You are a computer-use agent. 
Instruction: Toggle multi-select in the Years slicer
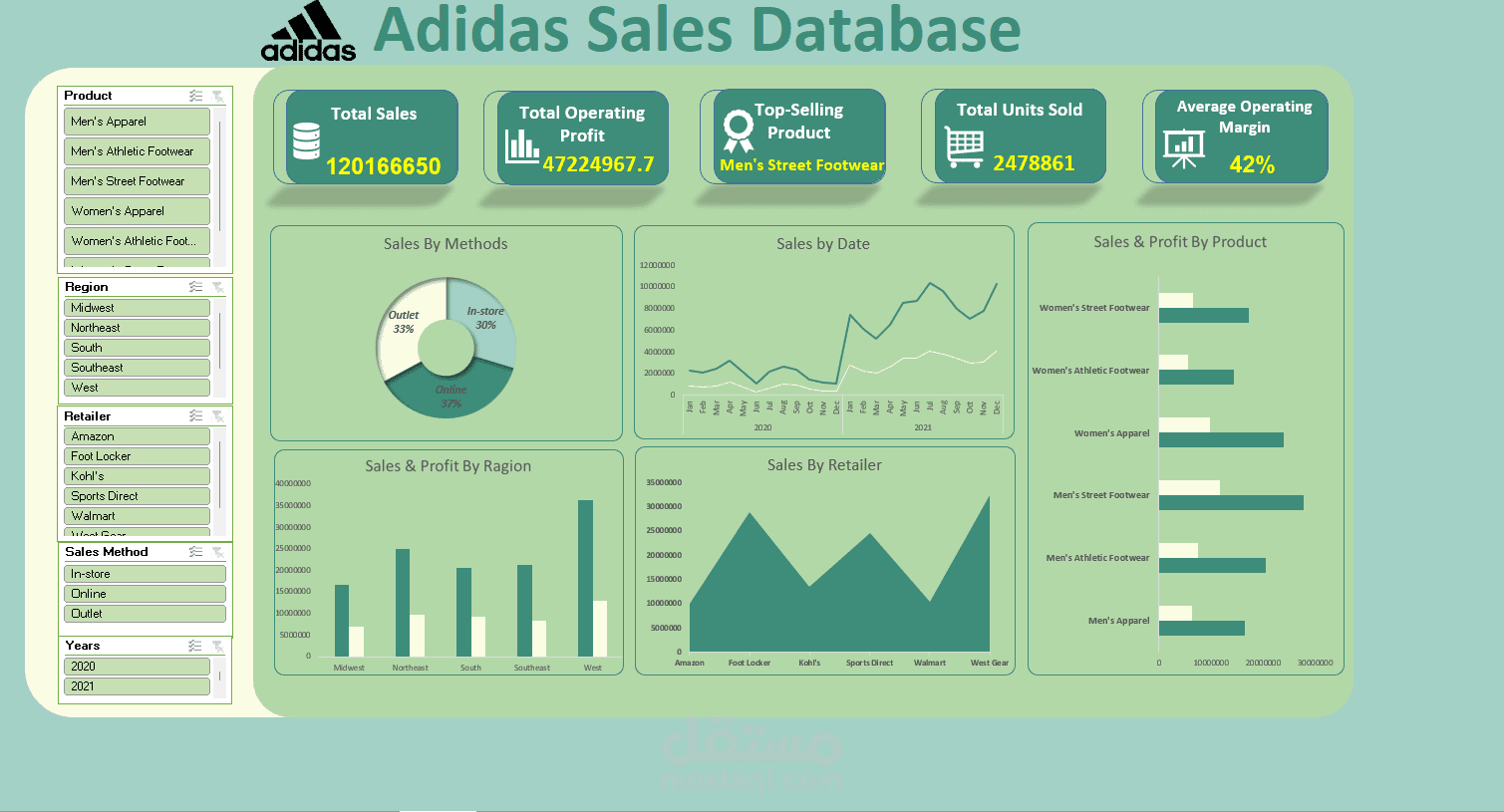195,646
